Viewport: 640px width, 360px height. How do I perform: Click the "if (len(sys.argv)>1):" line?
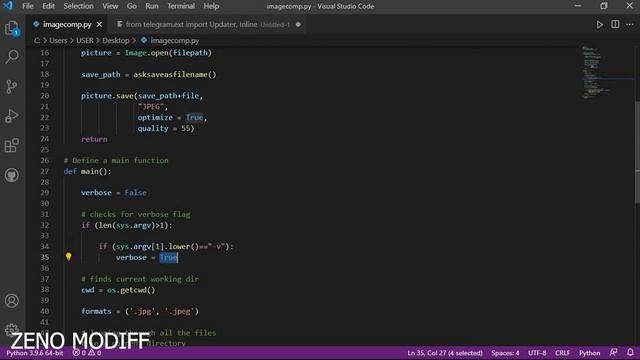127,225
